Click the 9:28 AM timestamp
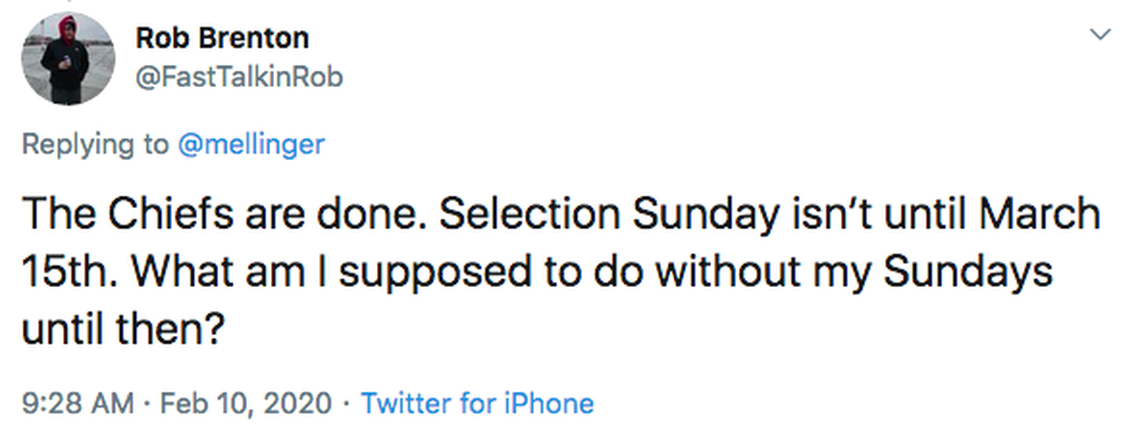 pyautogui.click(x=77, y=403)
